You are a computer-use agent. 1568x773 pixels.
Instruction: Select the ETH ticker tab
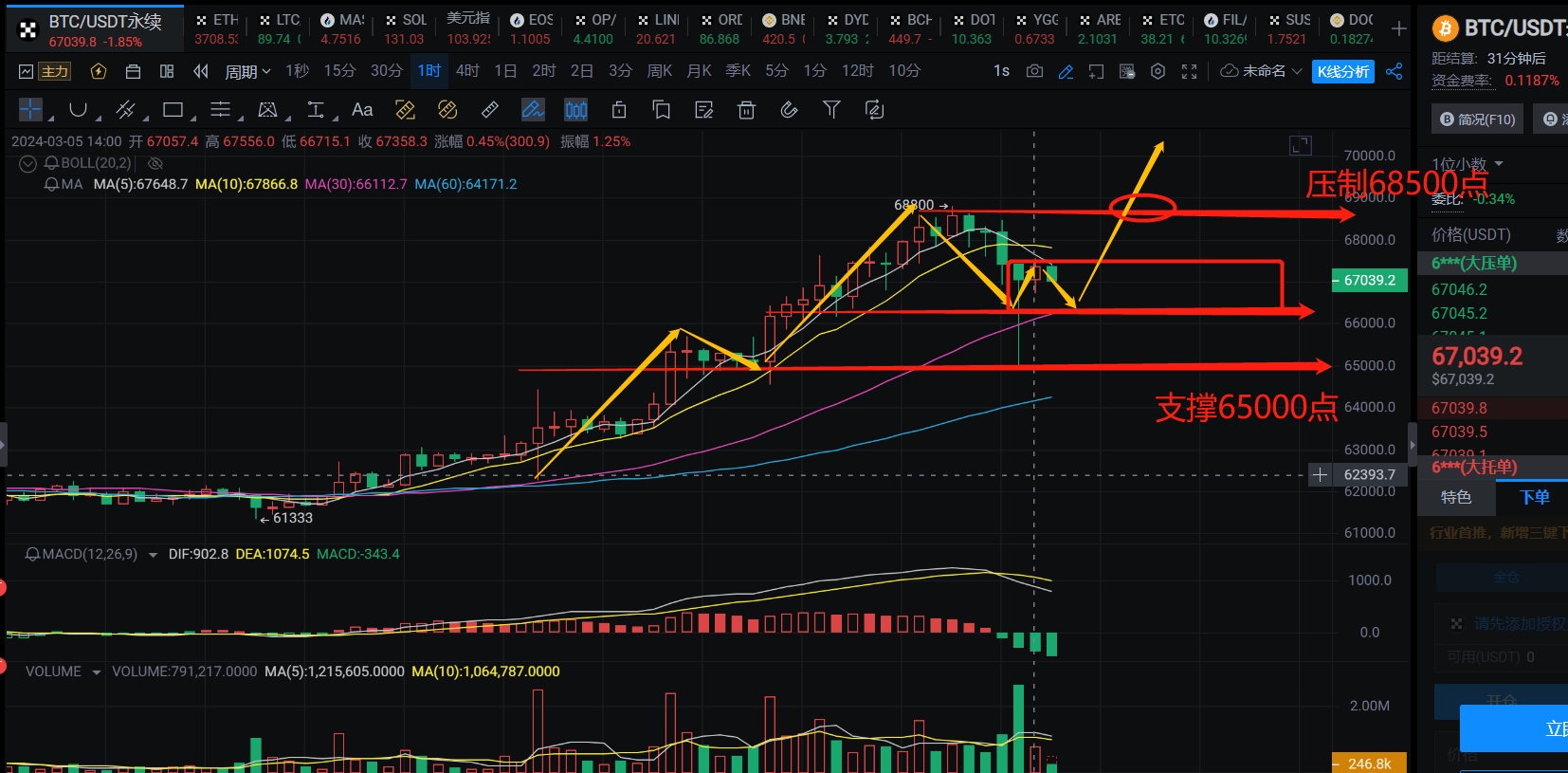[x=217, y=28]
